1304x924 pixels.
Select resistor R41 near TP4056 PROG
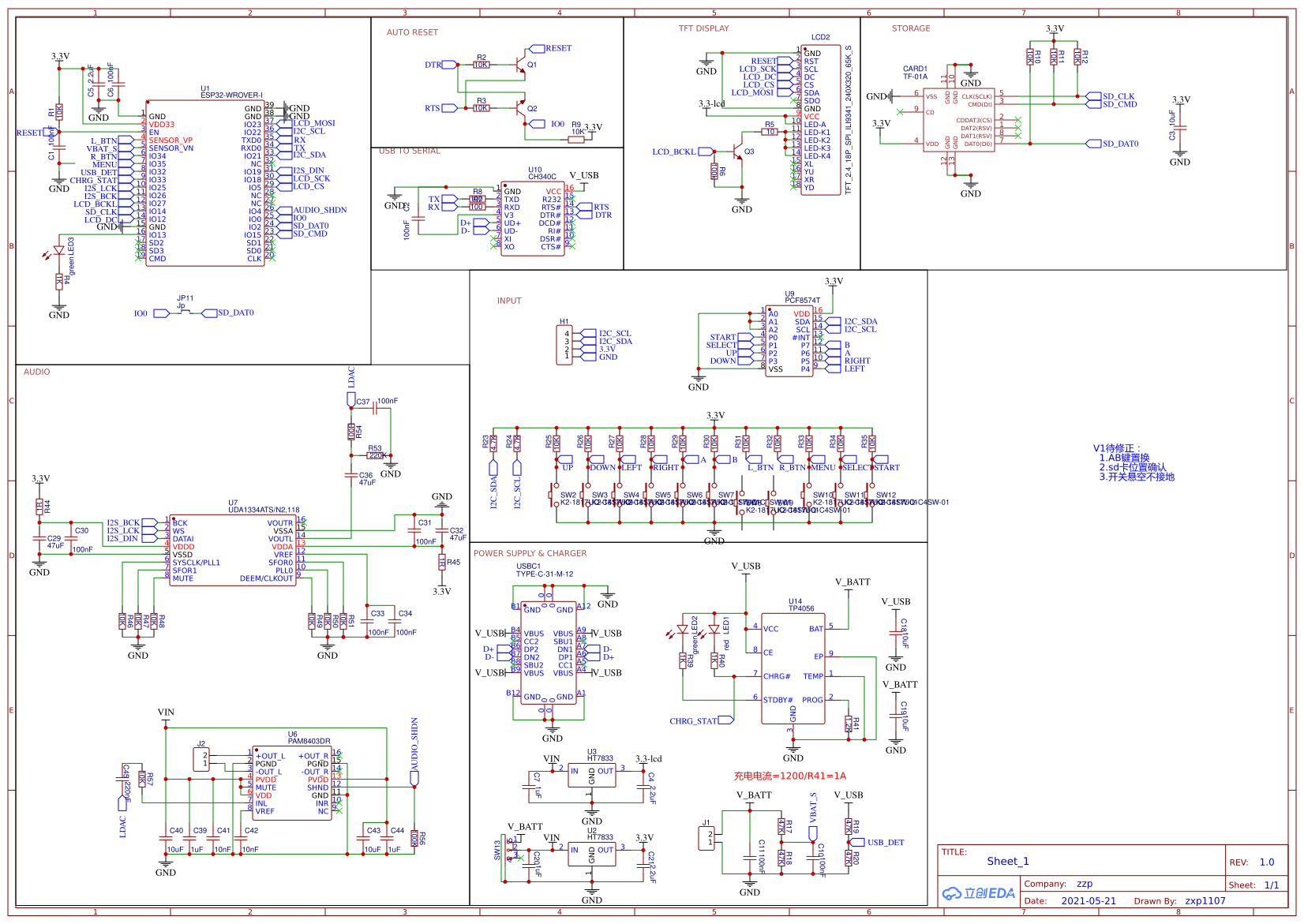click(849, 724)
